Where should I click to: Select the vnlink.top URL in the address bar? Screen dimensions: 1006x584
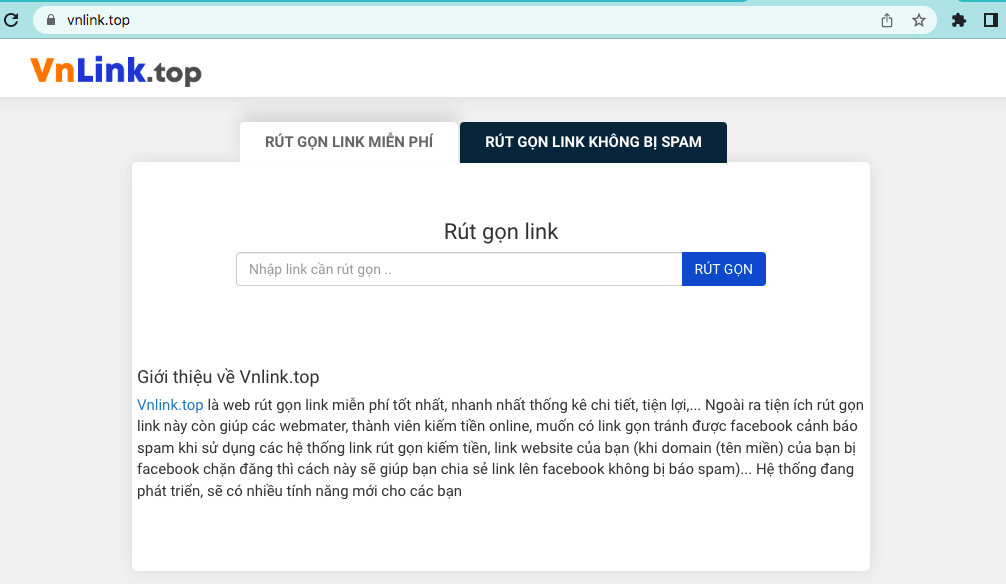(x=98, y=20)
